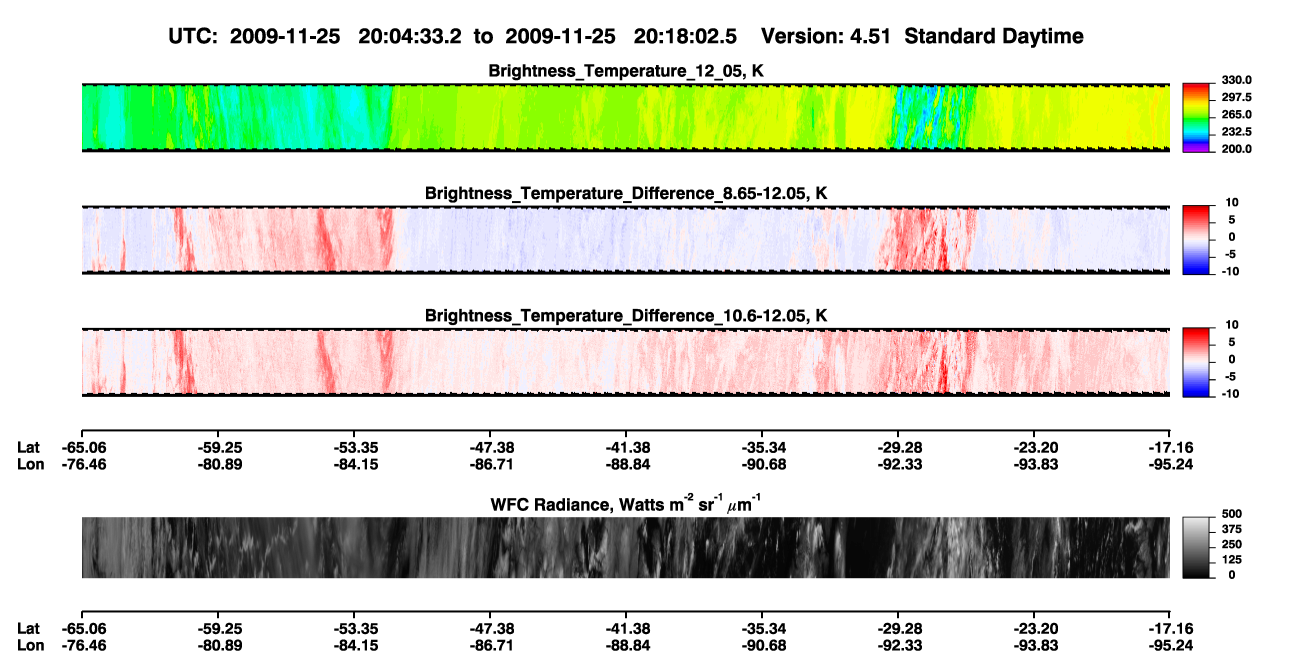Image resolution: width=1300 pixels, height=667 pixels.
Task: Click the Brightness_Temperature_Difference_8.65-12.05, K title
Action: point(626,193)
